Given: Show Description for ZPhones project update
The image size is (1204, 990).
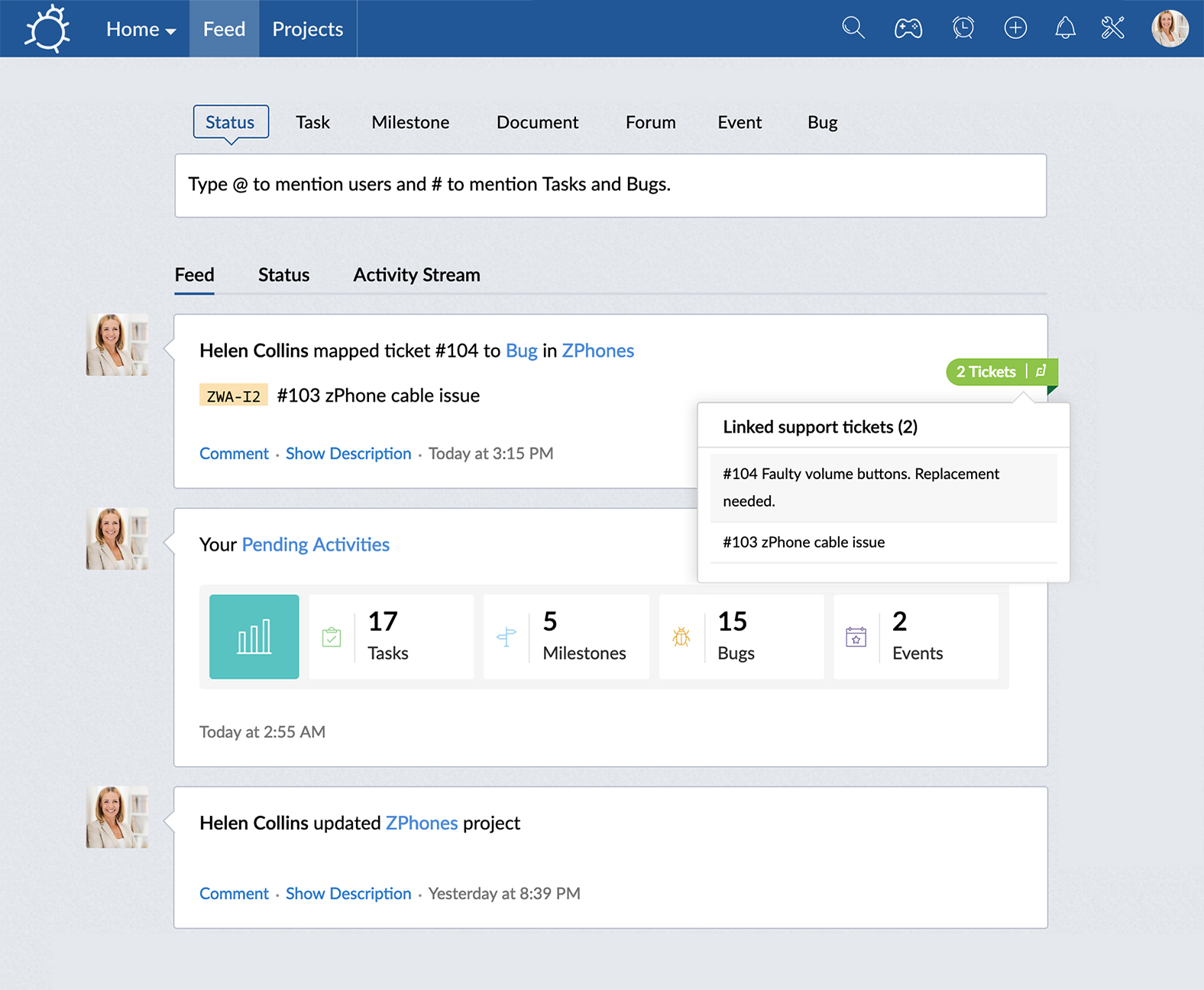Looking at the screenshot, I should coord(348,894).
